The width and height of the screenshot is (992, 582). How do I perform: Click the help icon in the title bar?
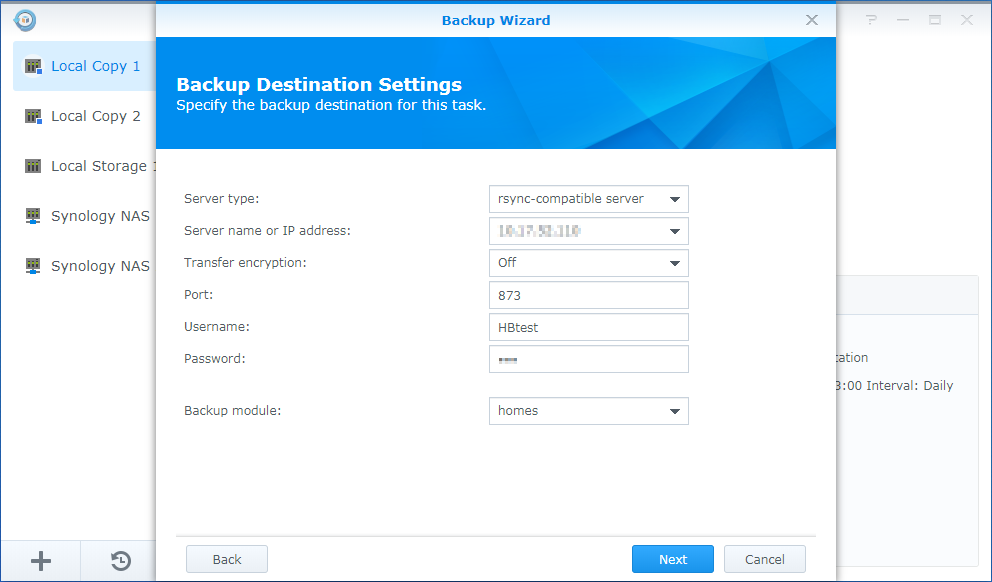[871, 19]
